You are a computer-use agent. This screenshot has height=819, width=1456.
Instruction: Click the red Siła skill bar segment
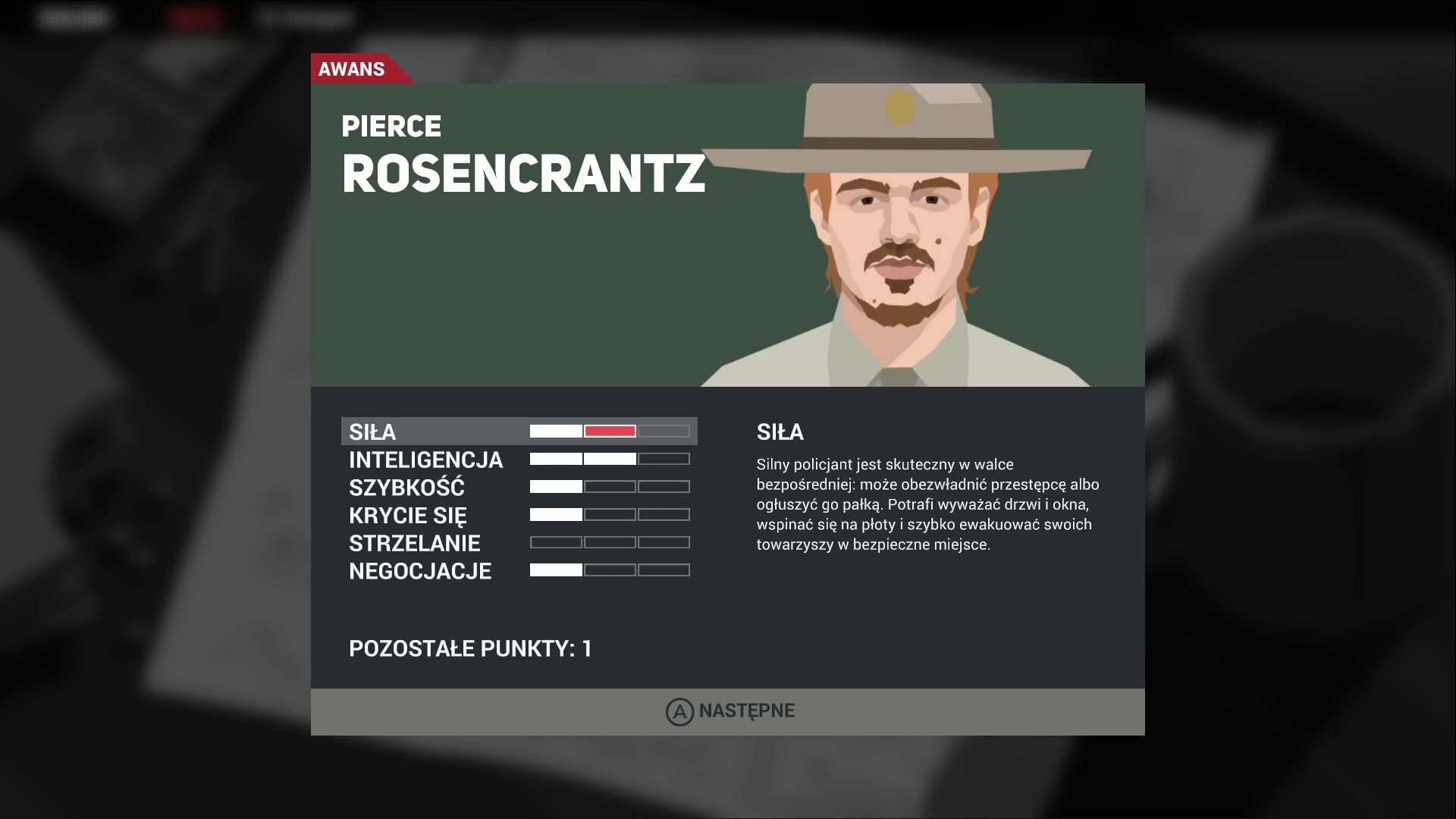(x=610, y=431)
